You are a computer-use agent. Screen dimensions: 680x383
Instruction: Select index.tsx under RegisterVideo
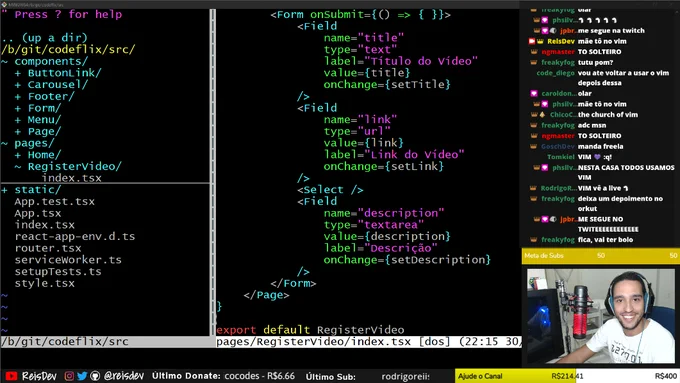pos(72,178)
